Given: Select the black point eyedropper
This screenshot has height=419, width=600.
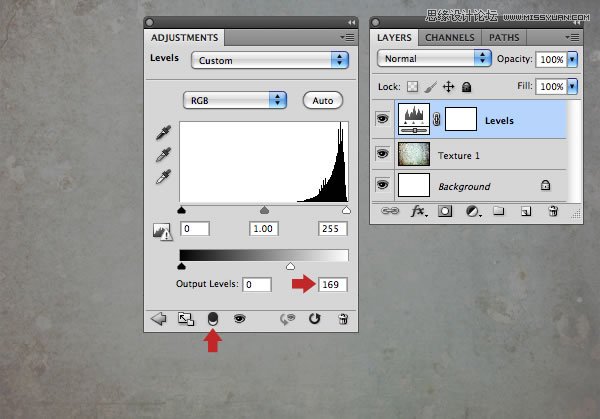Looking at the screenshot, I should point(159,132).
